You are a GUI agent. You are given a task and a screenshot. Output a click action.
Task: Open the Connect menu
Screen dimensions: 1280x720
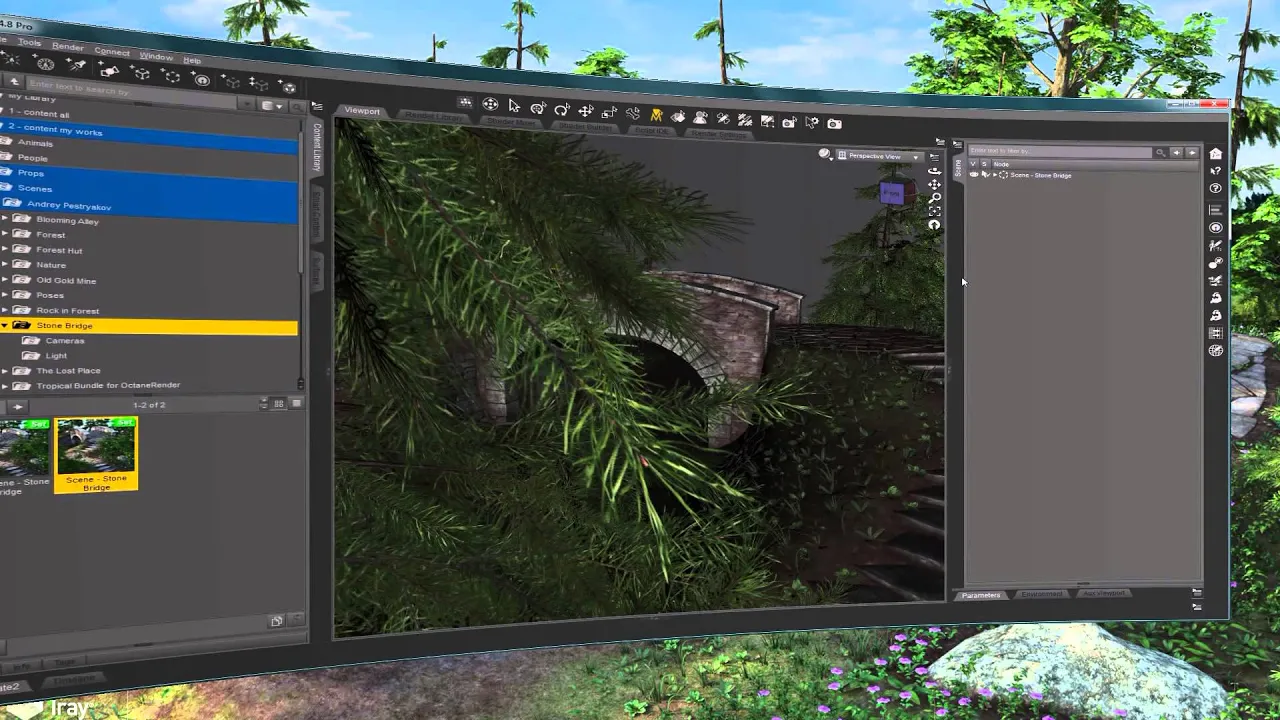point(112,52)
